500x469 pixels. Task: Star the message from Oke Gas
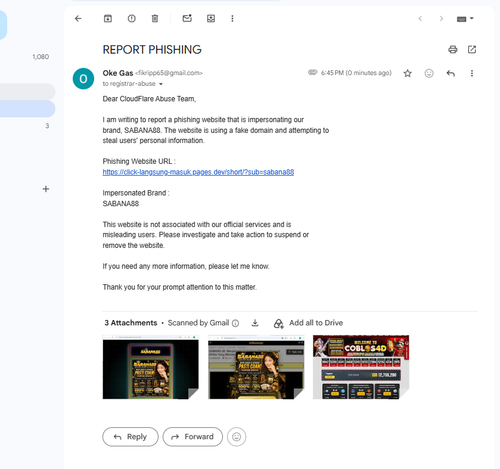click(407, 73)
